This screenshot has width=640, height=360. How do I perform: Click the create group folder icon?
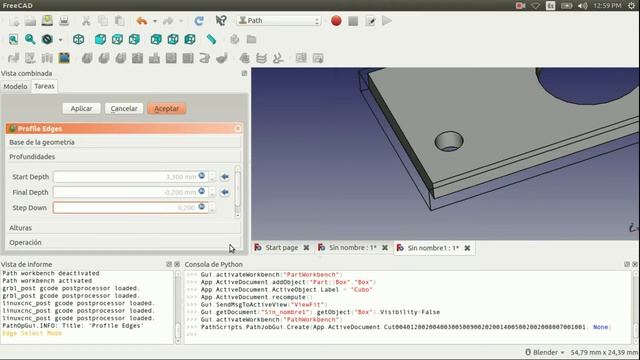pos(251,39)
